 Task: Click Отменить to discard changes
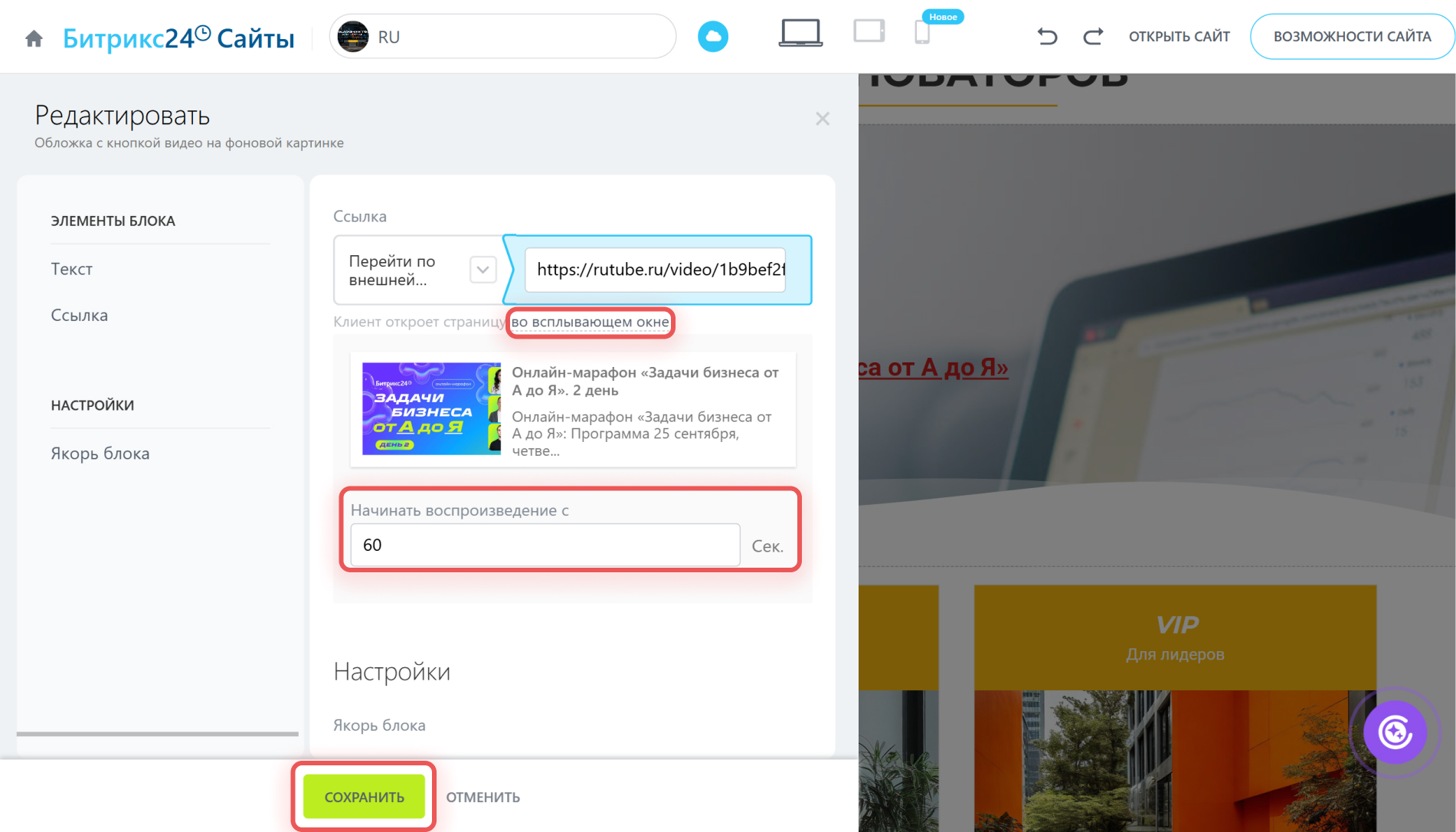tap(483, 798)
